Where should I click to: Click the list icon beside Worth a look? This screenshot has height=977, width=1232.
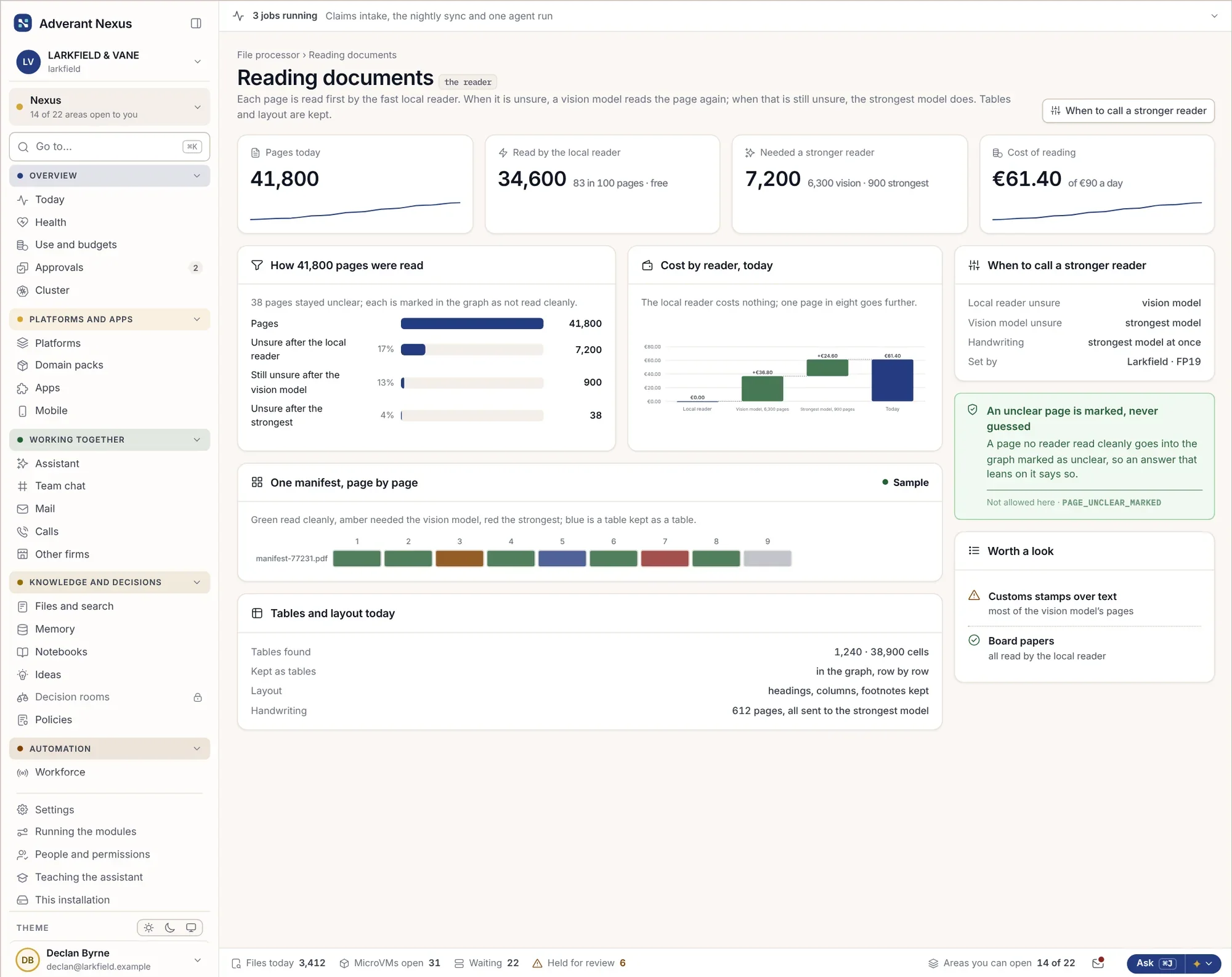coord(974,551)
